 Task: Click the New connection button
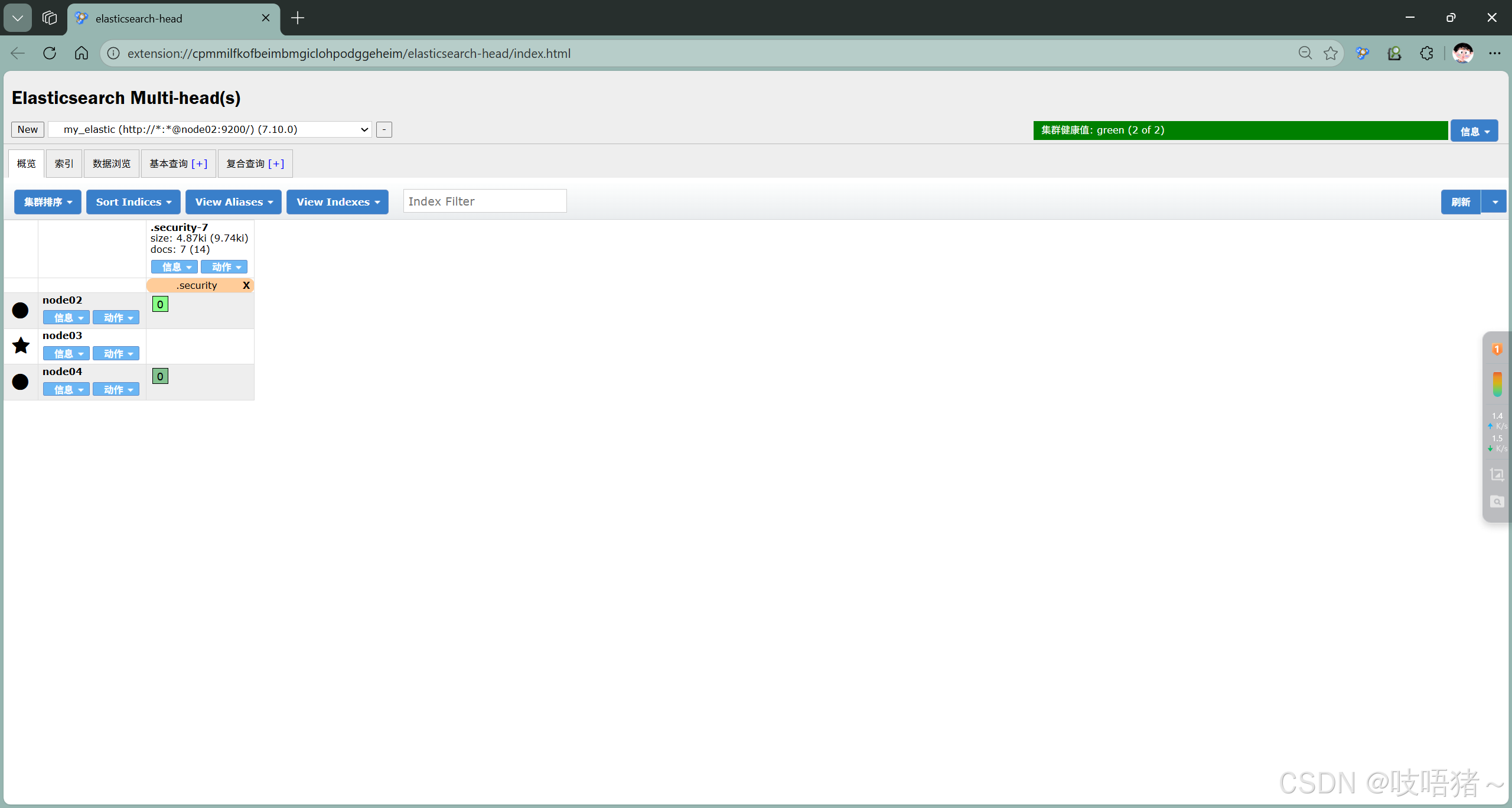tap(28, 129)
